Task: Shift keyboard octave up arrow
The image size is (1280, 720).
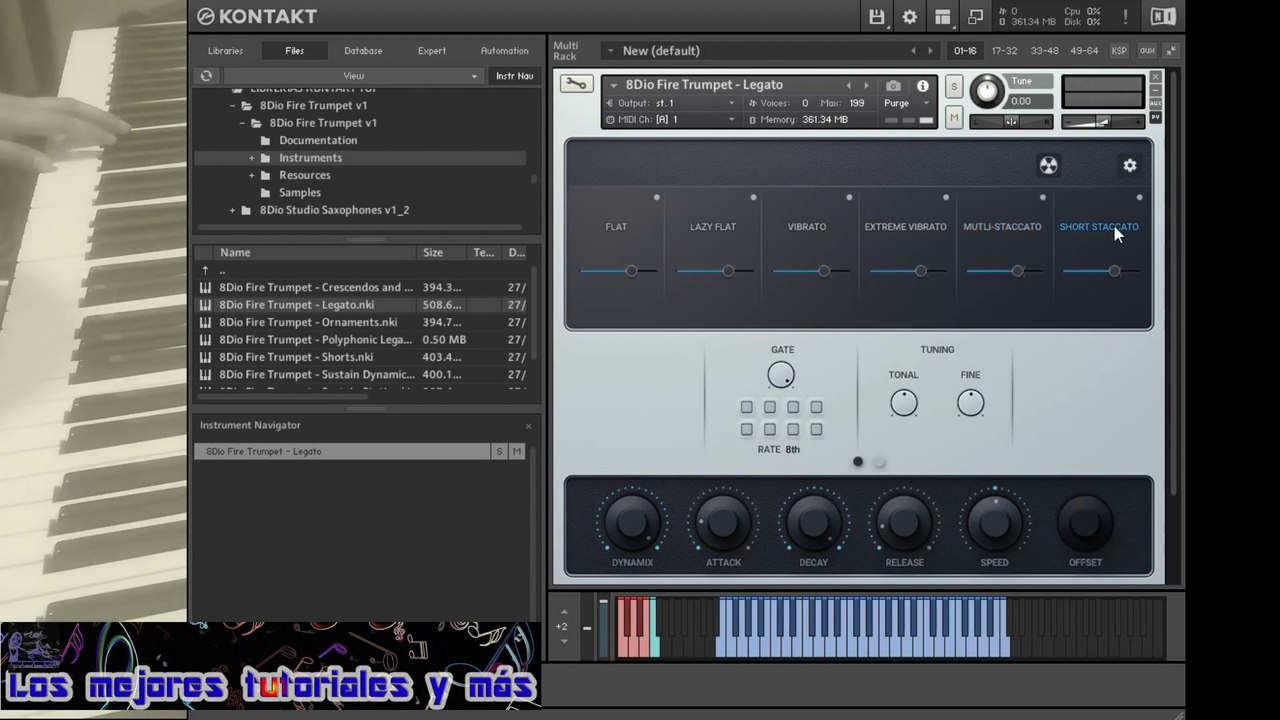Action: (563, 612)
